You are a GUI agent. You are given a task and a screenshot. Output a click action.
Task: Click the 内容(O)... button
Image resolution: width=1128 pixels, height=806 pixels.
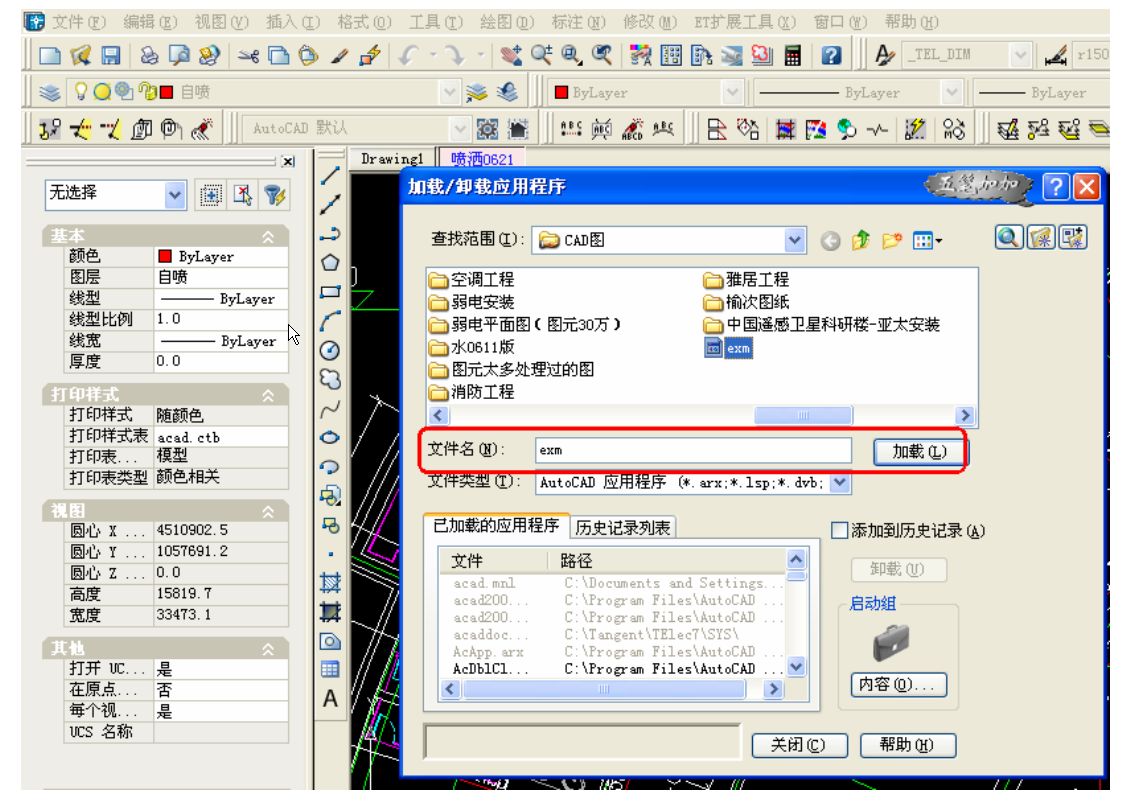(x=898, y=684)
